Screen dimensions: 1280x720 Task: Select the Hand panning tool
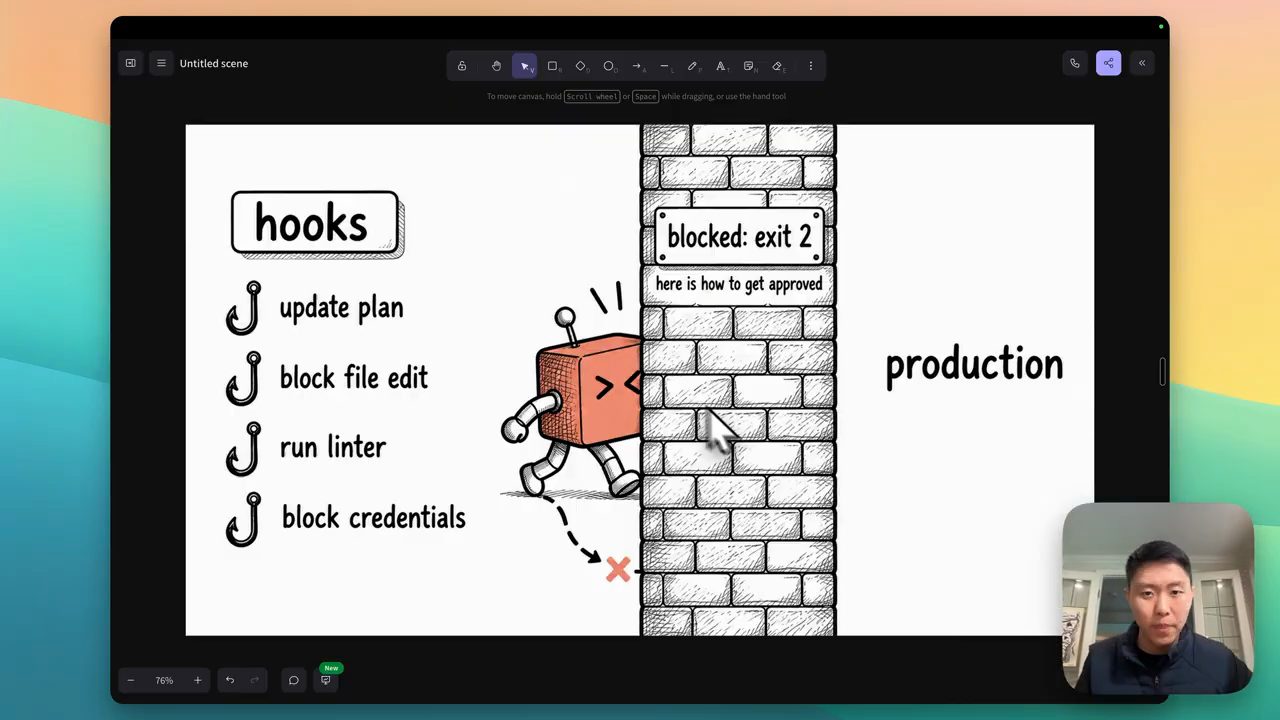click(496, 66)
